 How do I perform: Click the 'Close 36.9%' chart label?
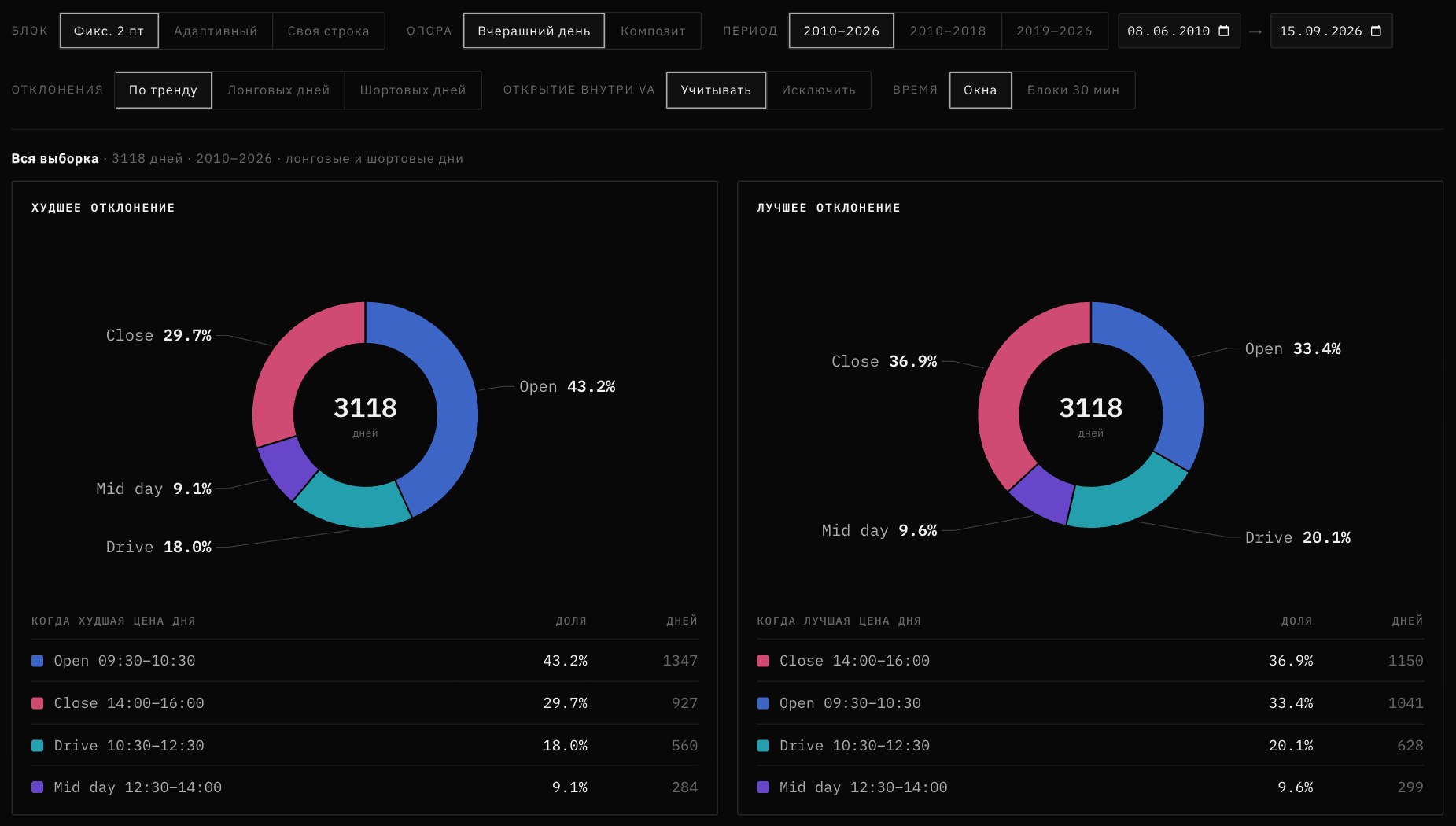884,361
